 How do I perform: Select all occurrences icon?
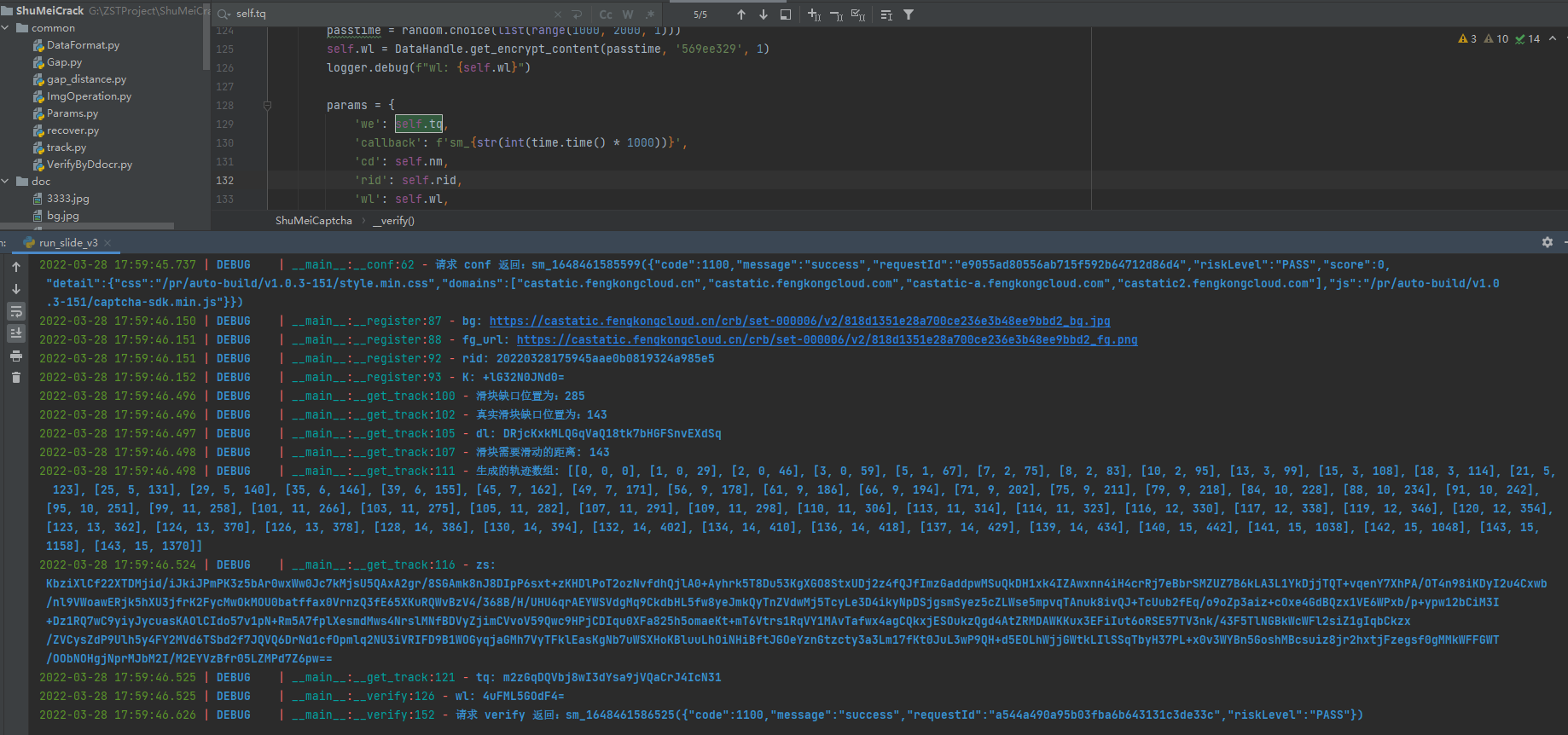858,14
